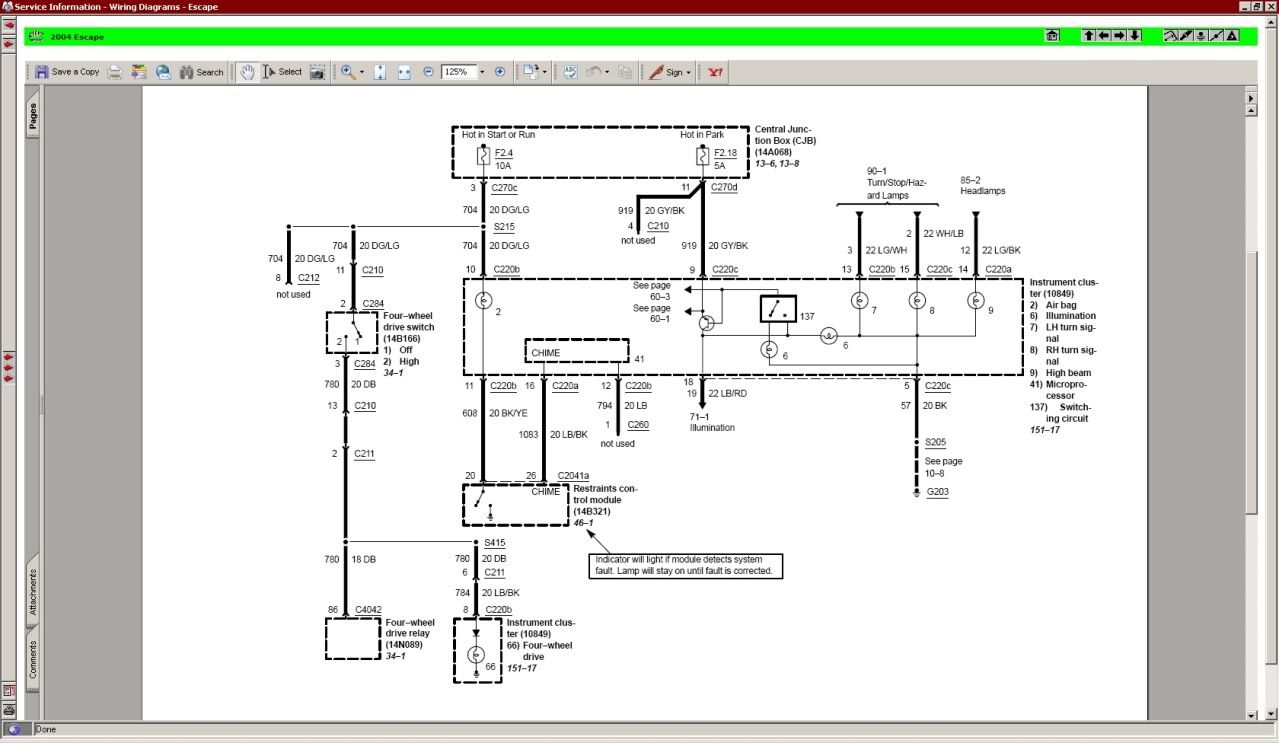Choose the Snapshot camera tool
Screen dimensions: 1279x743
point(317,72)
